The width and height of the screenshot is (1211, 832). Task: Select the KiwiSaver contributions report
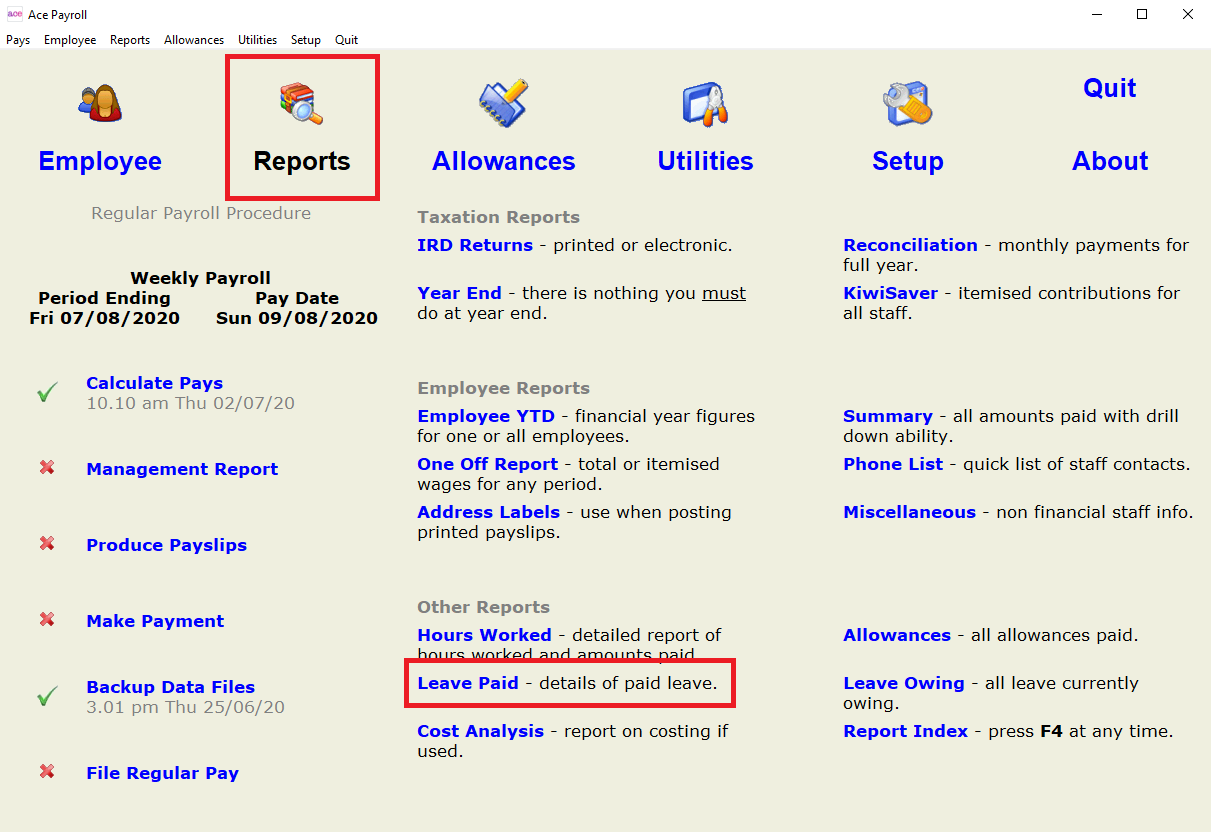891,293
